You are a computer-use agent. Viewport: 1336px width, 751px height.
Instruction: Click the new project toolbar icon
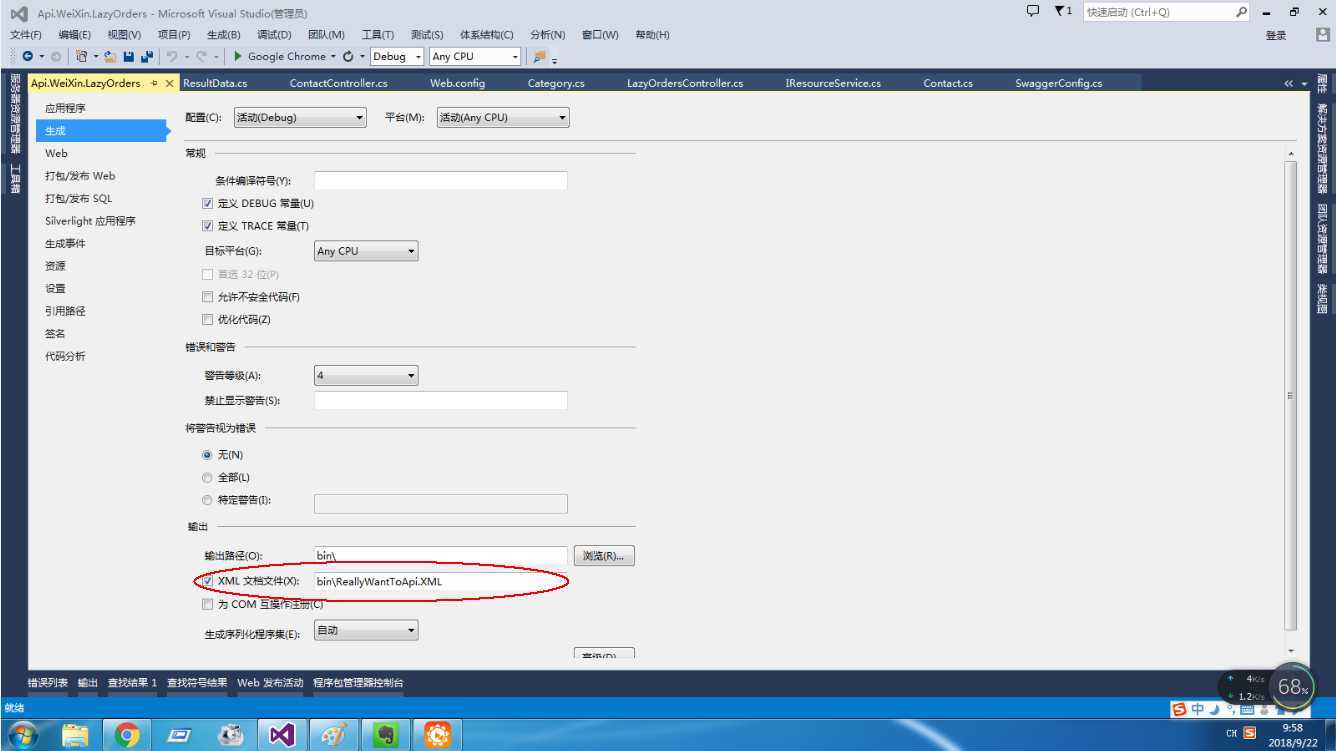pyautogui.click(x=82, y=57)
